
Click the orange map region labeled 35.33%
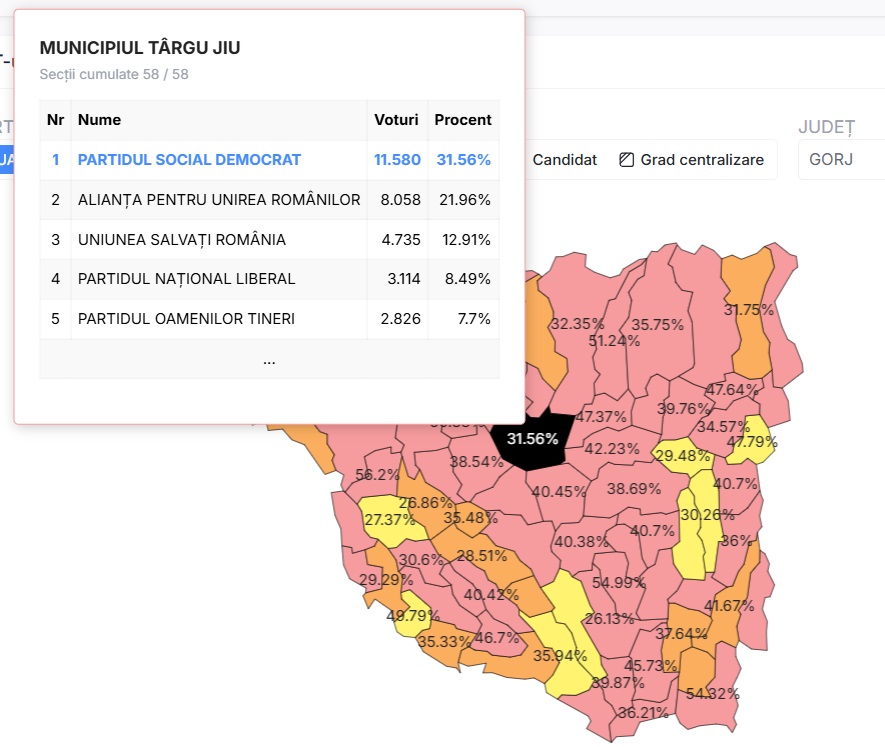(443, 644)
